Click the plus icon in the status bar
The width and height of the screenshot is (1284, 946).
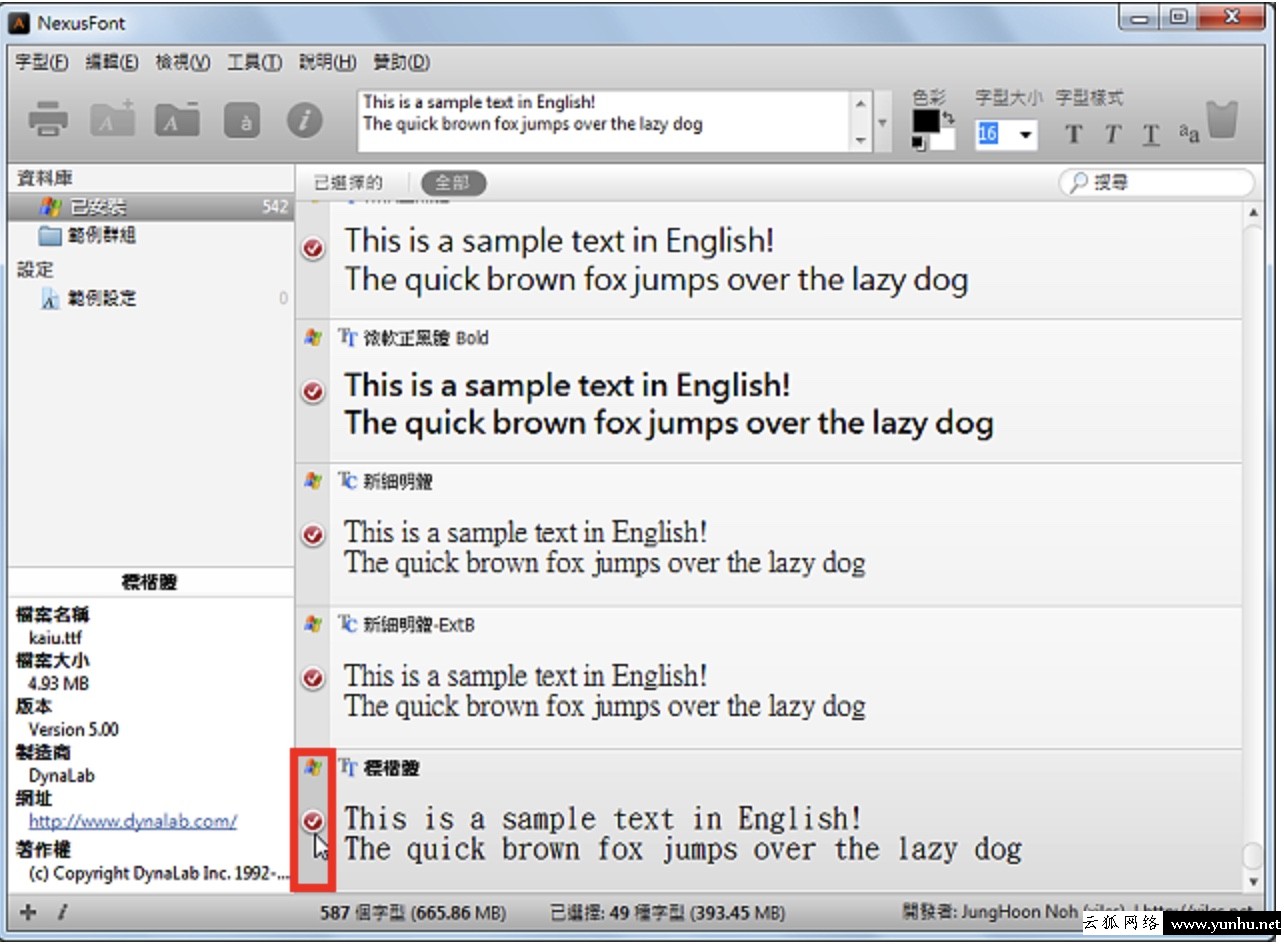(28, 912)
